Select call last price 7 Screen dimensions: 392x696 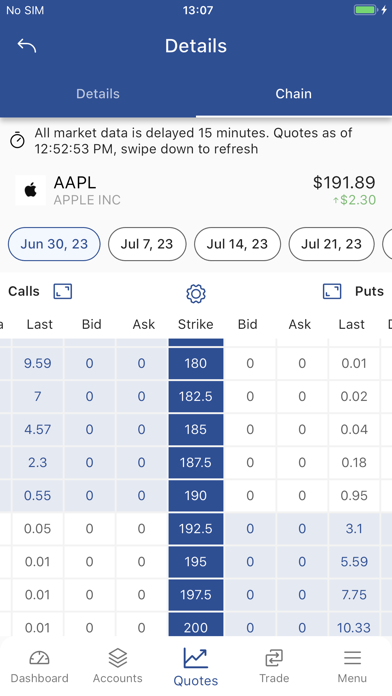pos(38,396)
